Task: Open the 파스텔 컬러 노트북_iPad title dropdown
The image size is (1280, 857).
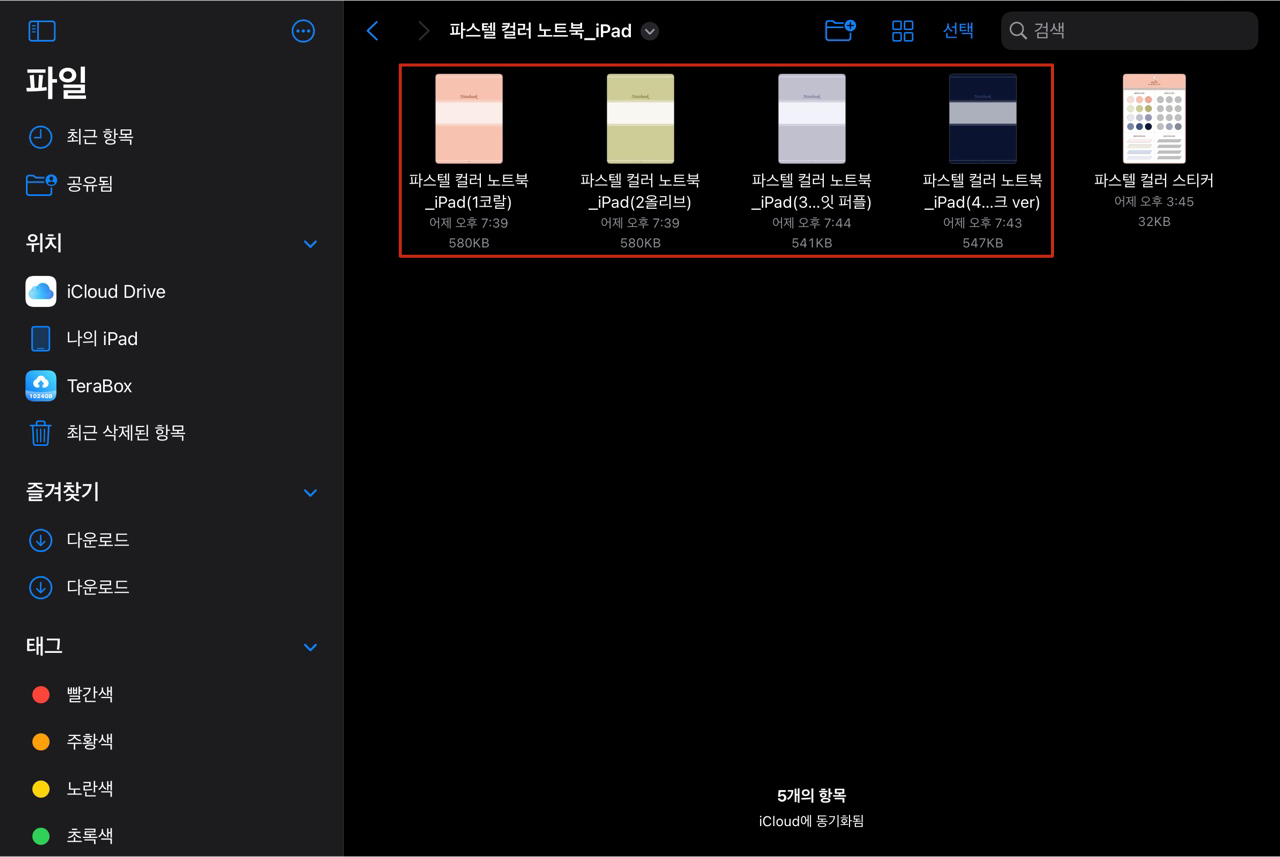Action: pos(649,31)
